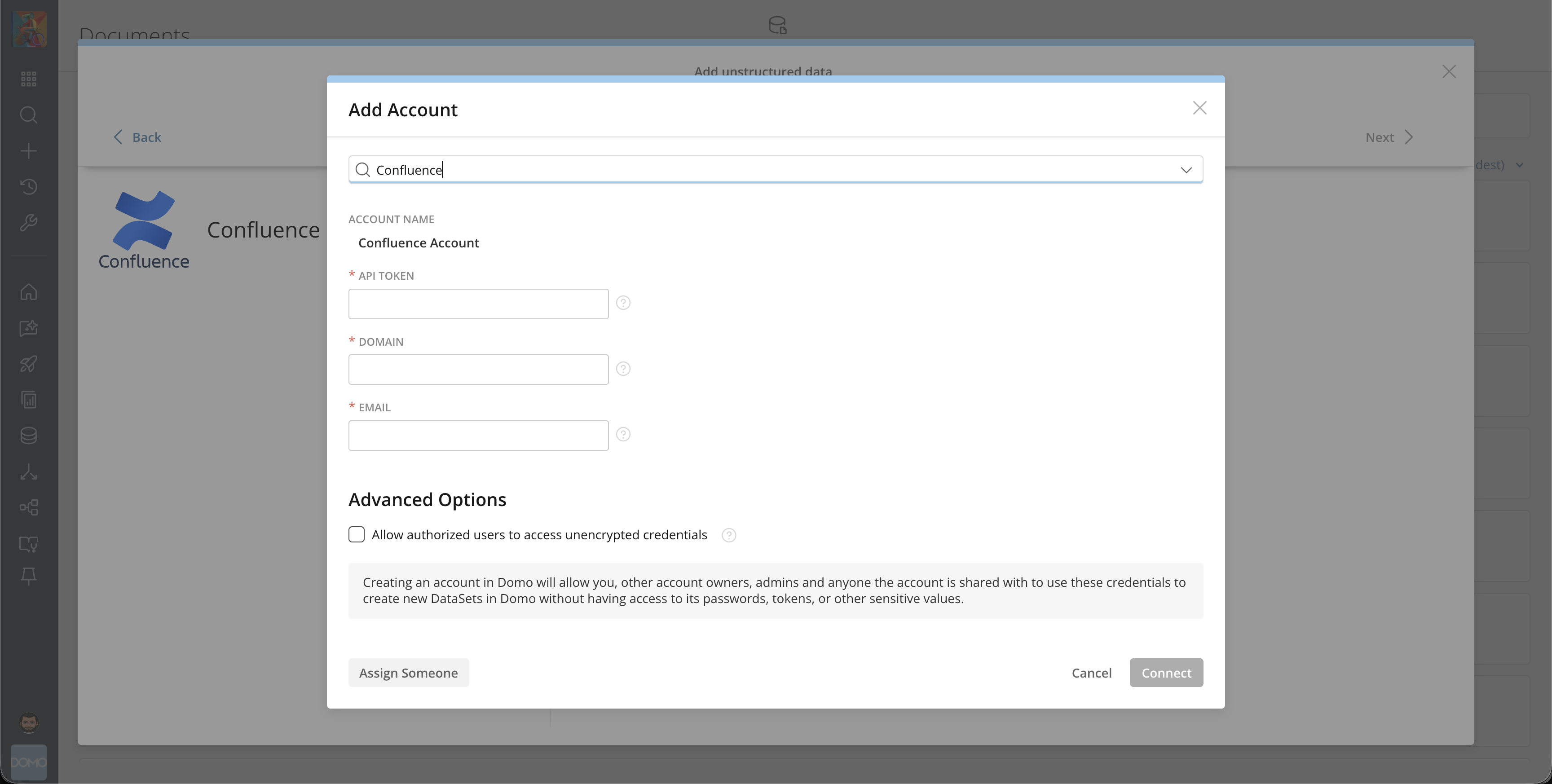Screen dimensions: 1552x784
Task: Click the Advanced Options heading
Action: 427,500
